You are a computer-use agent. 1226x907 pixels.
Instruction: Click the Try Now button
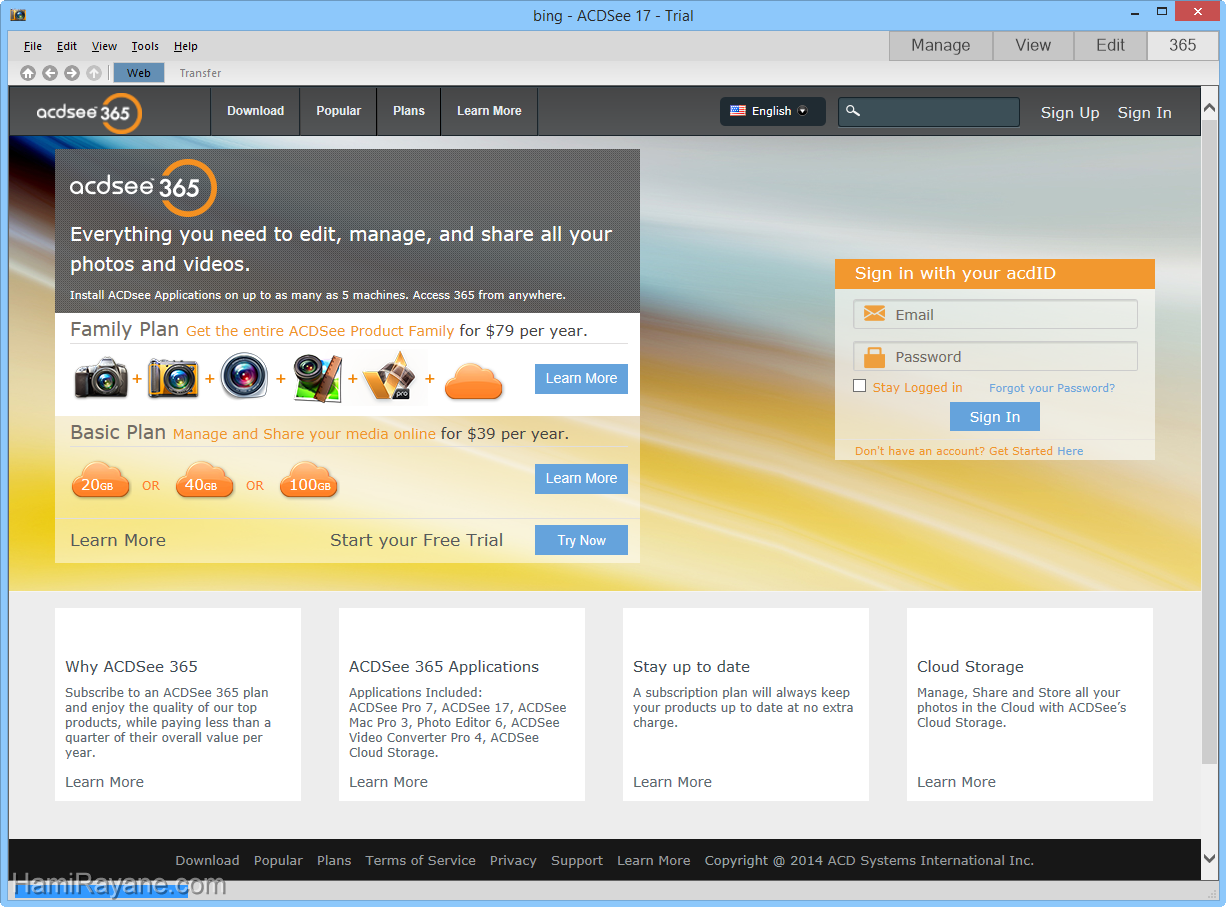(x=581, y=540)
